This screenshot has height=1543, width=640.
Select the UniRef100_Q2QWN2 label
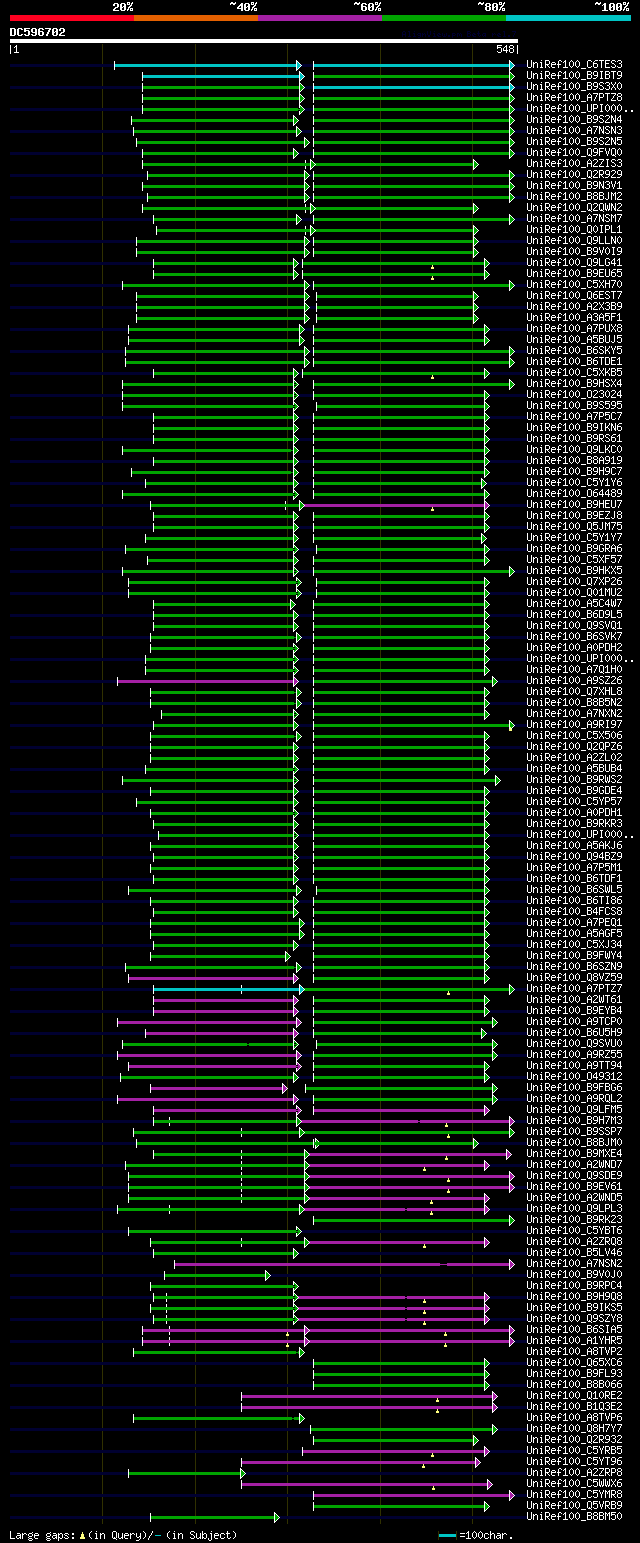(574, 208)
